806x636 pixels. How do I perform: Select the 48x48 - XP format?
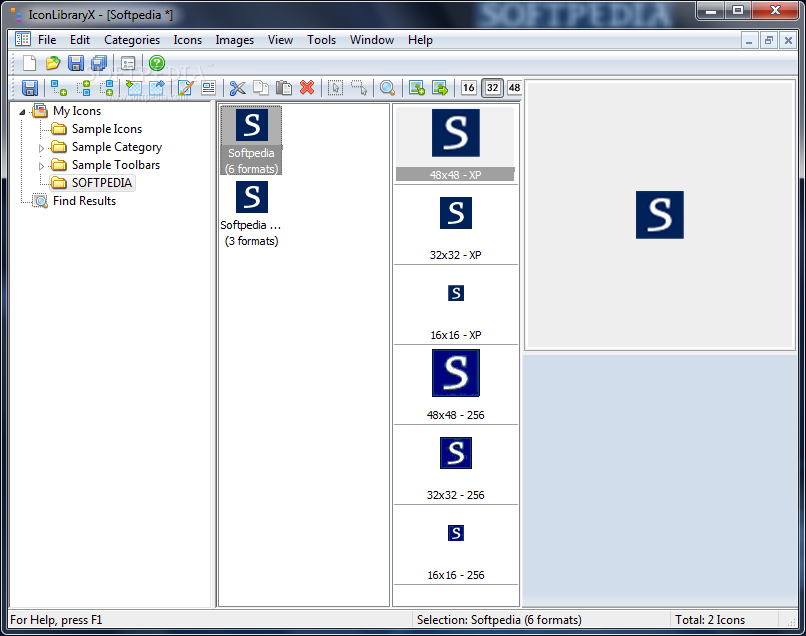coord(455,144)
